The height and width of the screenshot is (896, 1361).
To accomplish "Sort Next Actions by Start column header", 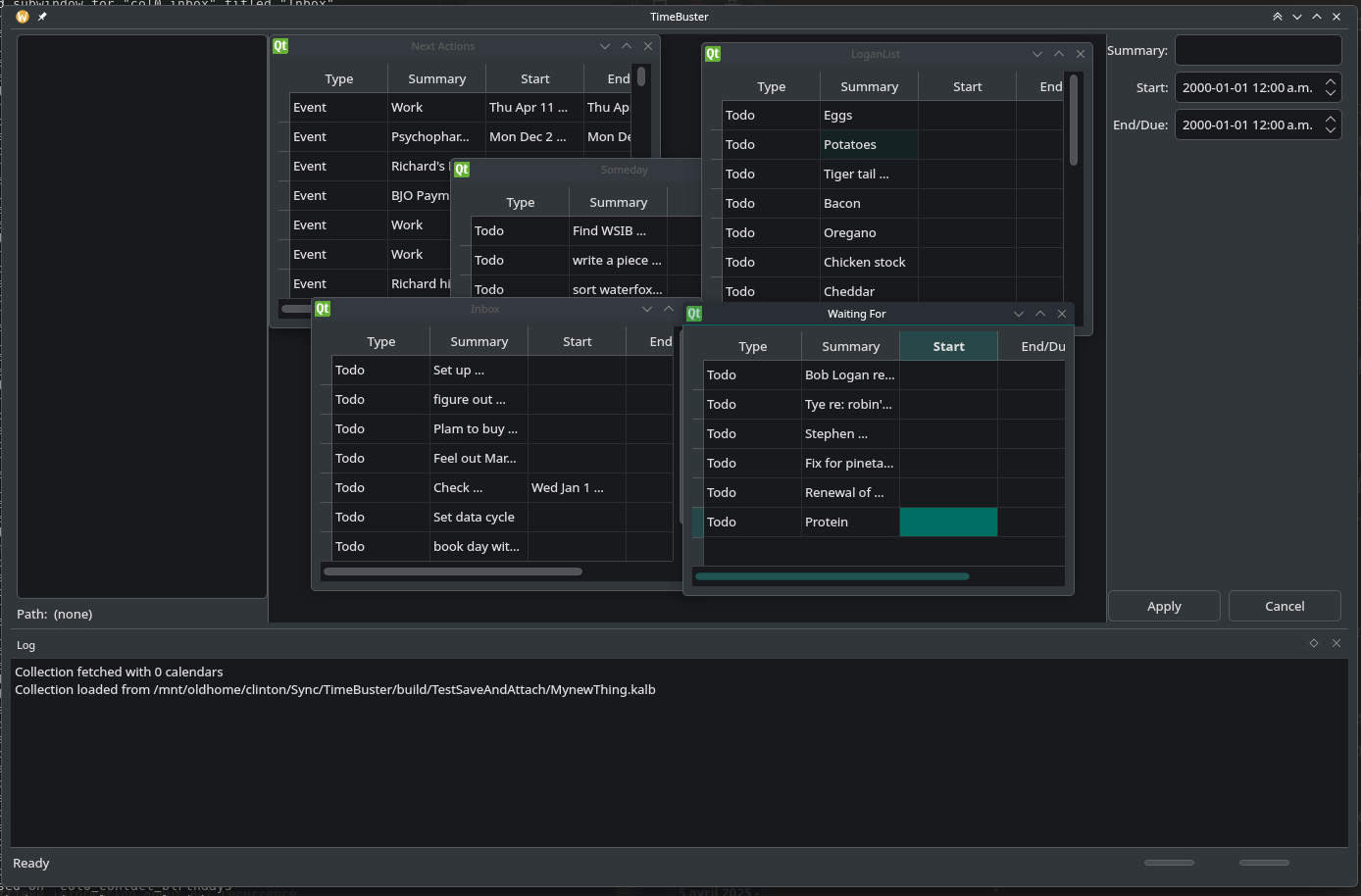I will pos(534,78).
